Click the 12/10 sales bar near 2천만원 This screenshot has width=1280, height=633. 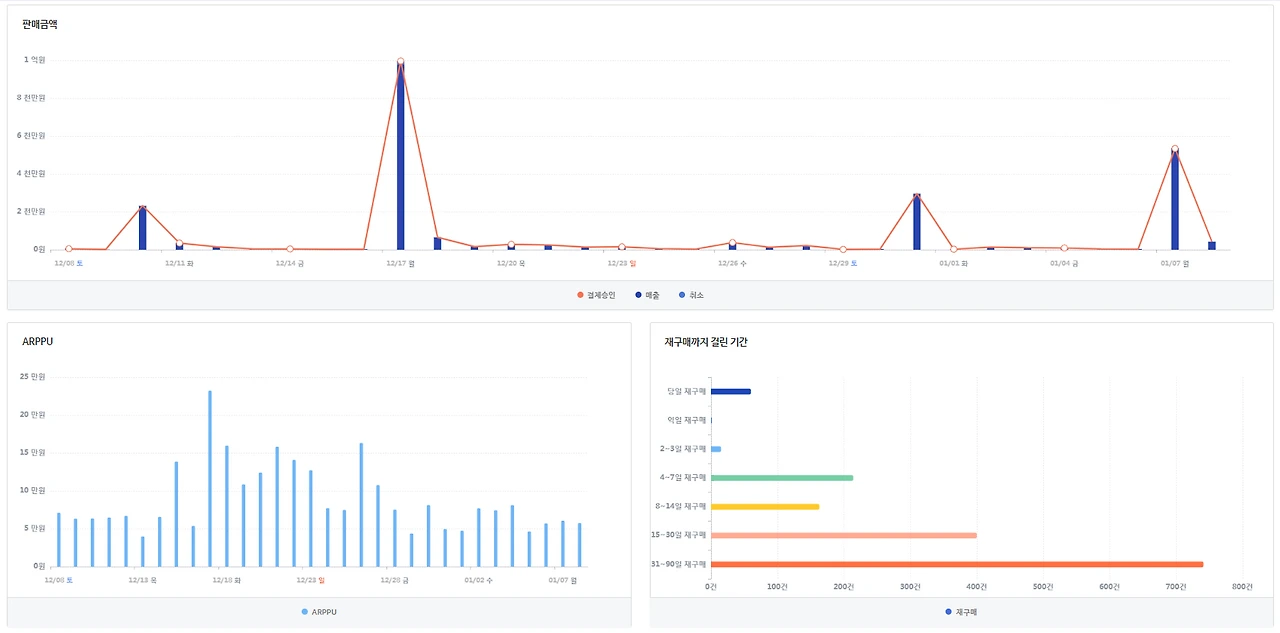[x=142, y=228]
